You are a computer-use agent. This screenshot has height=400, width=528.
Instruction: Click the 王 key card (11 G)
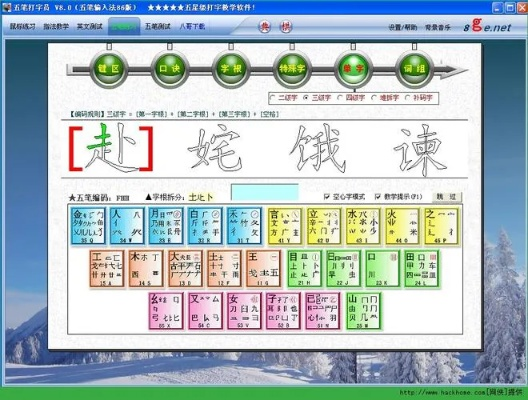click(x=263, y=269)
